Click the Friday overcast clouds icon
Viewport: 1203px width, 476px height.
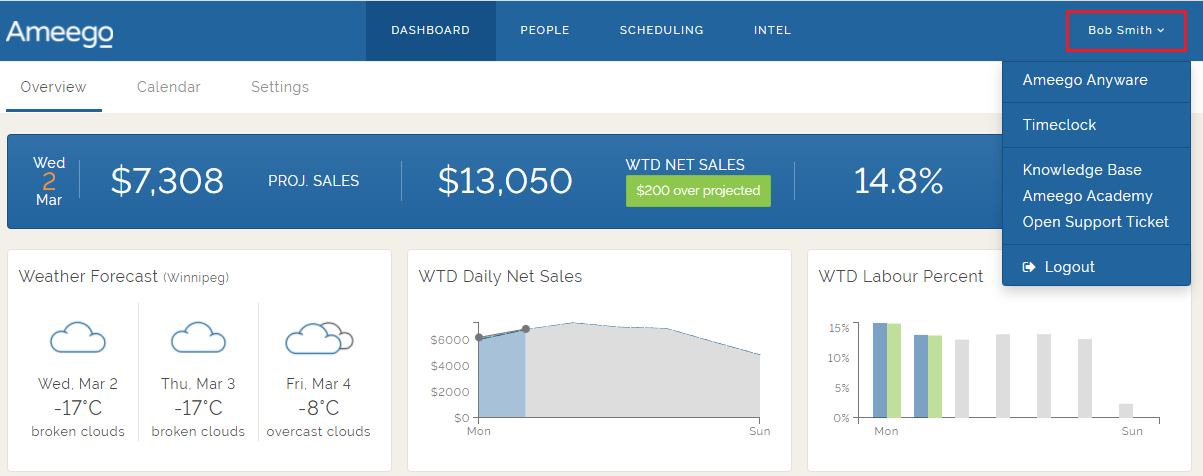pos(319,338)
